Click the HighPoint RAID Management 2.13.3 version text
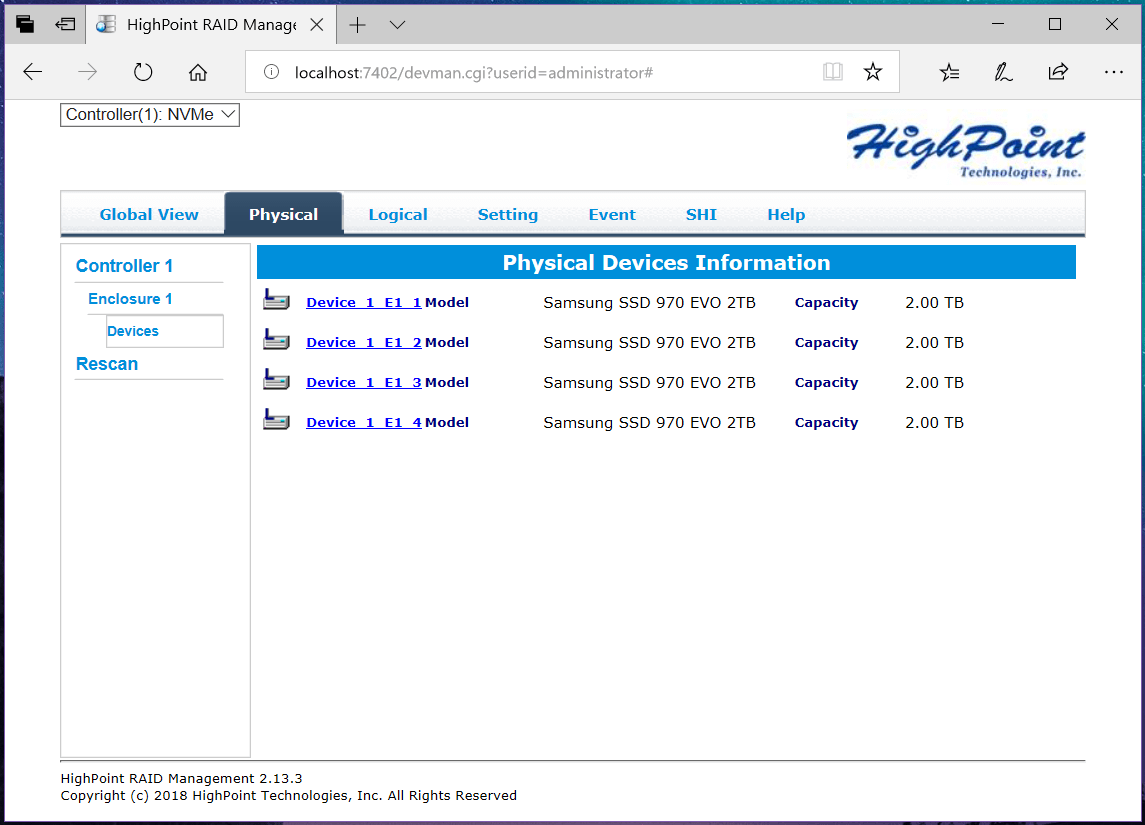 (x=181, y=778)
